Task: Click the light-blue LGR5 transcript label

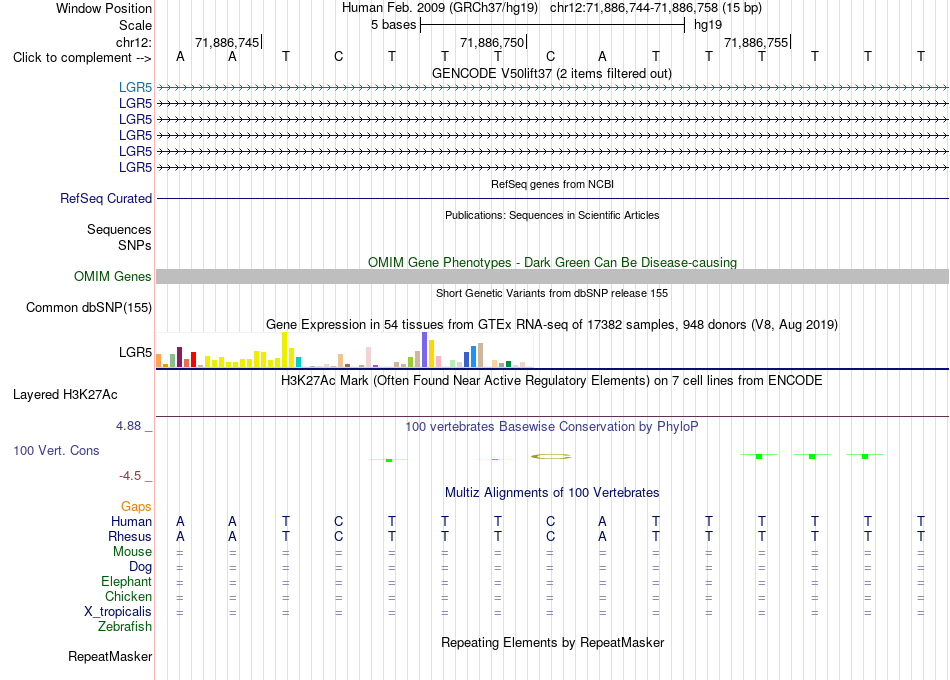Action: [135, 88]
